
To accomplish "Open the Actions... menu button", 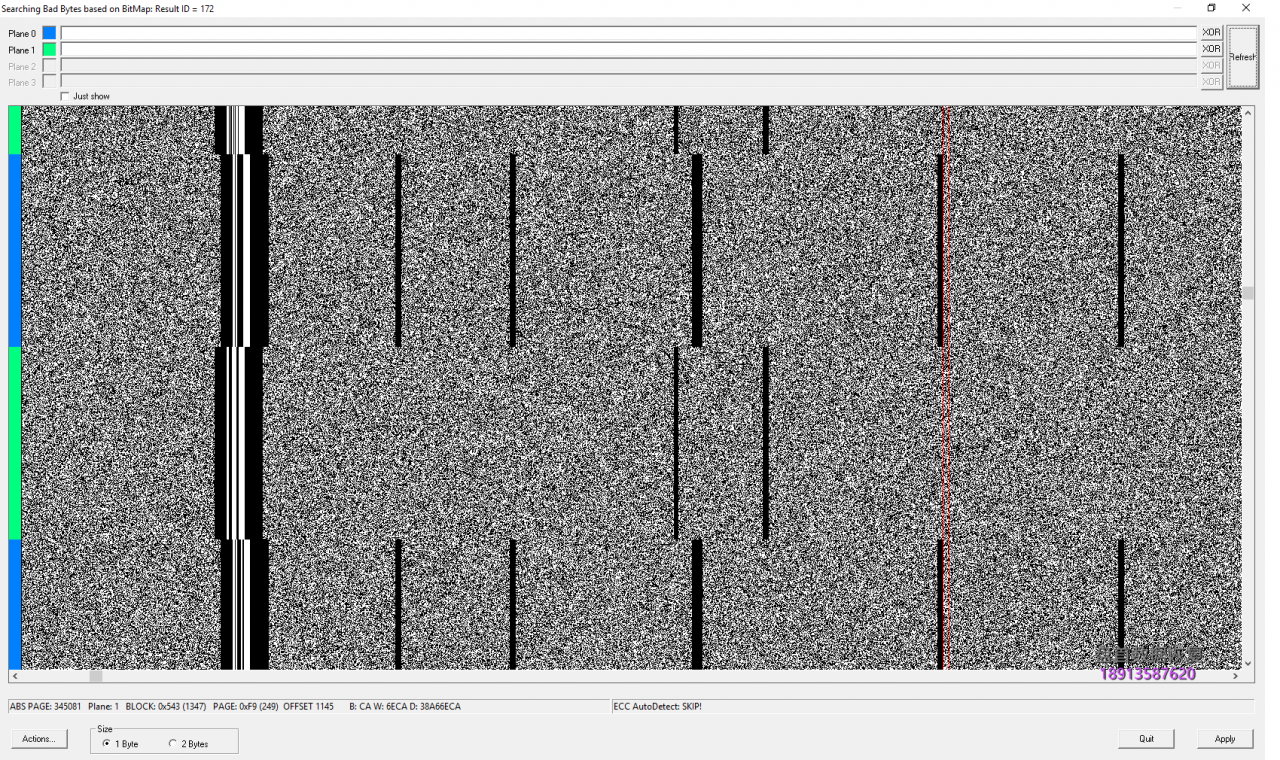I will (x=40, y=739).
